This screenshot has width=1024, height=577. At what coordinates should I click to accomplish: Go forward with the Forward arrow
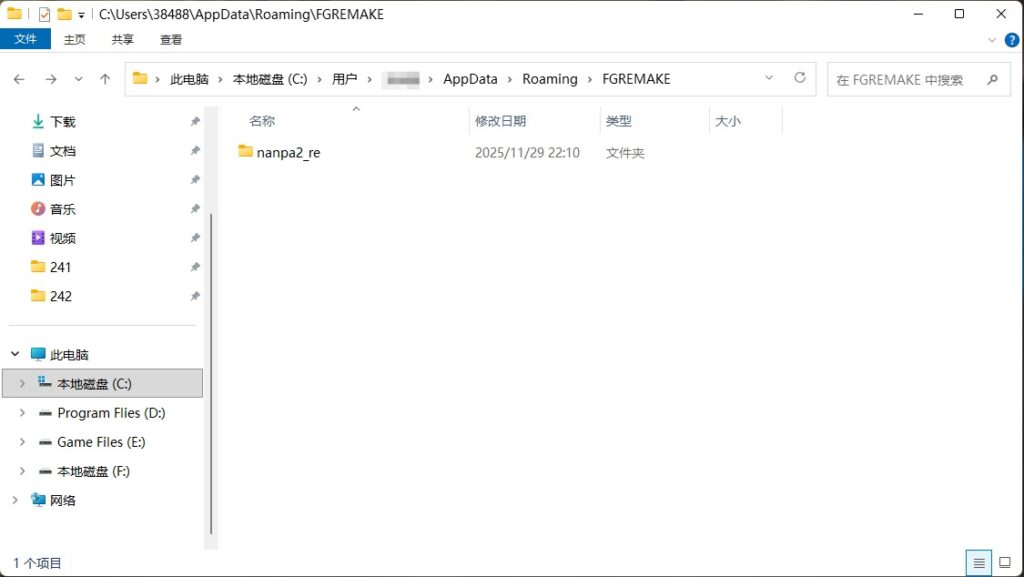pyautogui.click(x=50, y=79)
